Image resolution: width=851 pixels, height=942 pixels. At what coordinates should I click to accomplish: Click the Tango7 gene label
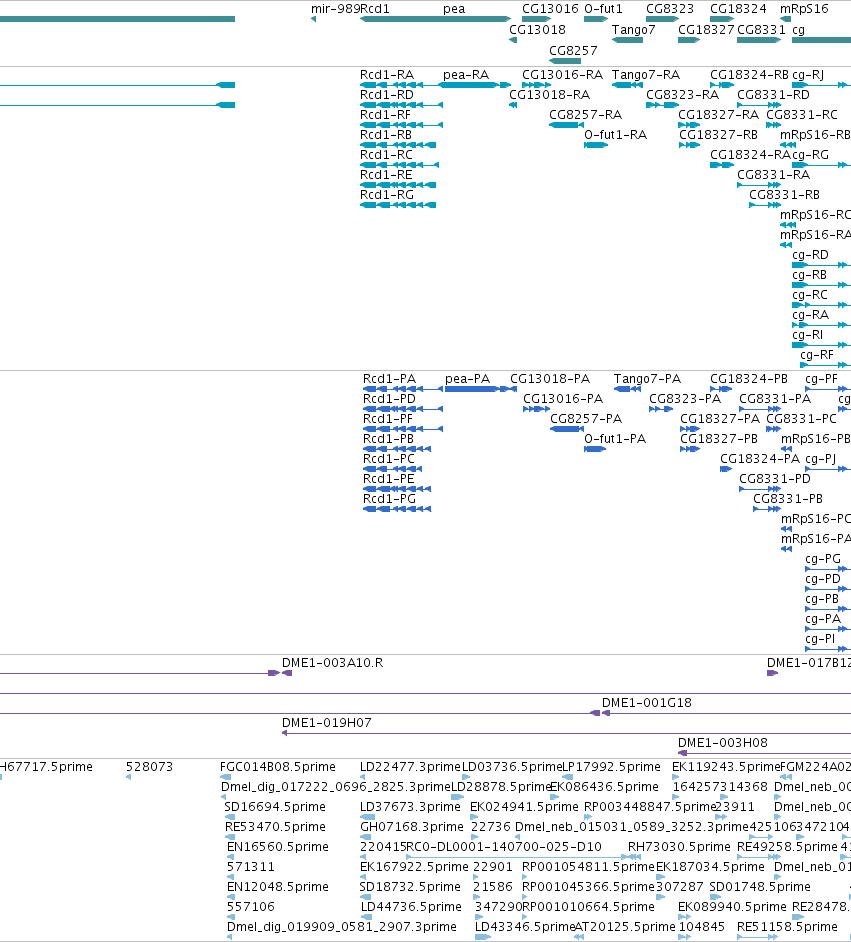click(634, 29)
